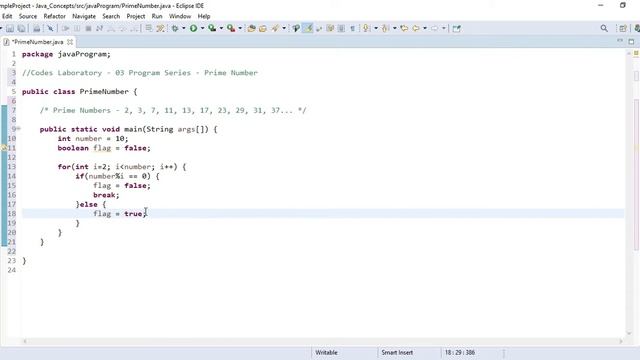Click the Next Annotation icon
The height and width of the screenshot is (360, 640).
(x=366, y=28)
